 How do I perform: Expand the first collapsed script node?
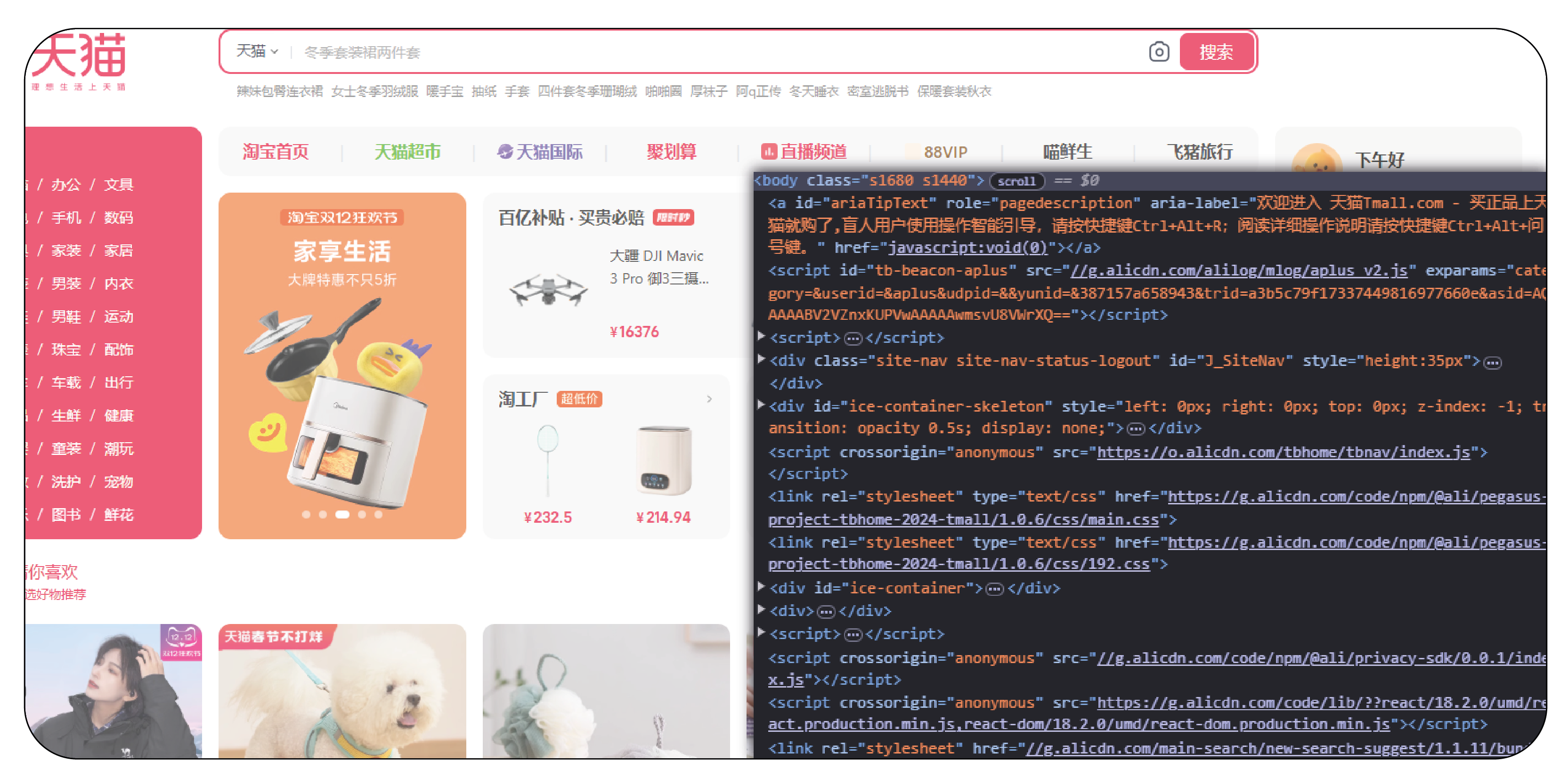click(761, 336)
